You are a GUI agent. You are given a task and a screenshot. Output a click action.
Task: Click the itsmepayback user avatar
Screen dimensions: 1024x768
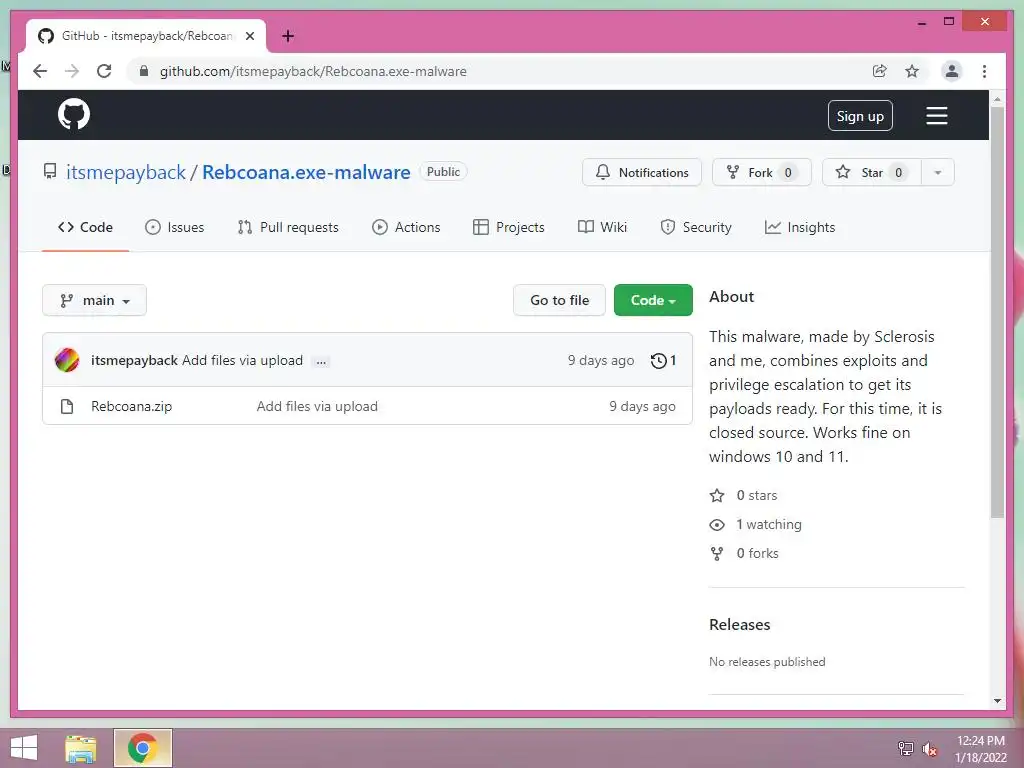pyautogui.click(x=67, y=360)
